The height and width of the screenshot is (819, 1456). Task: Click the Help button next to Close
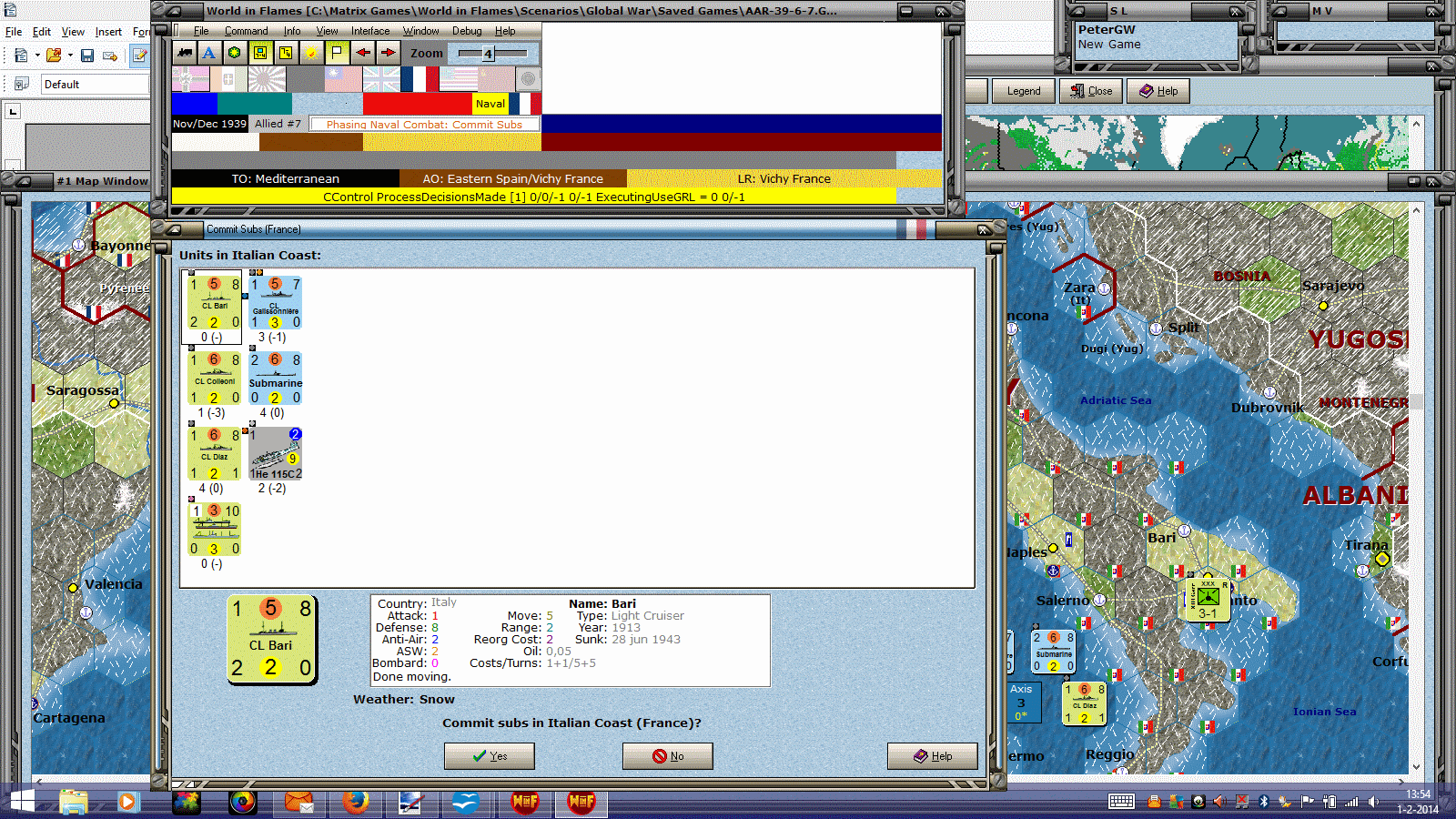click(x=1158, y=91)
